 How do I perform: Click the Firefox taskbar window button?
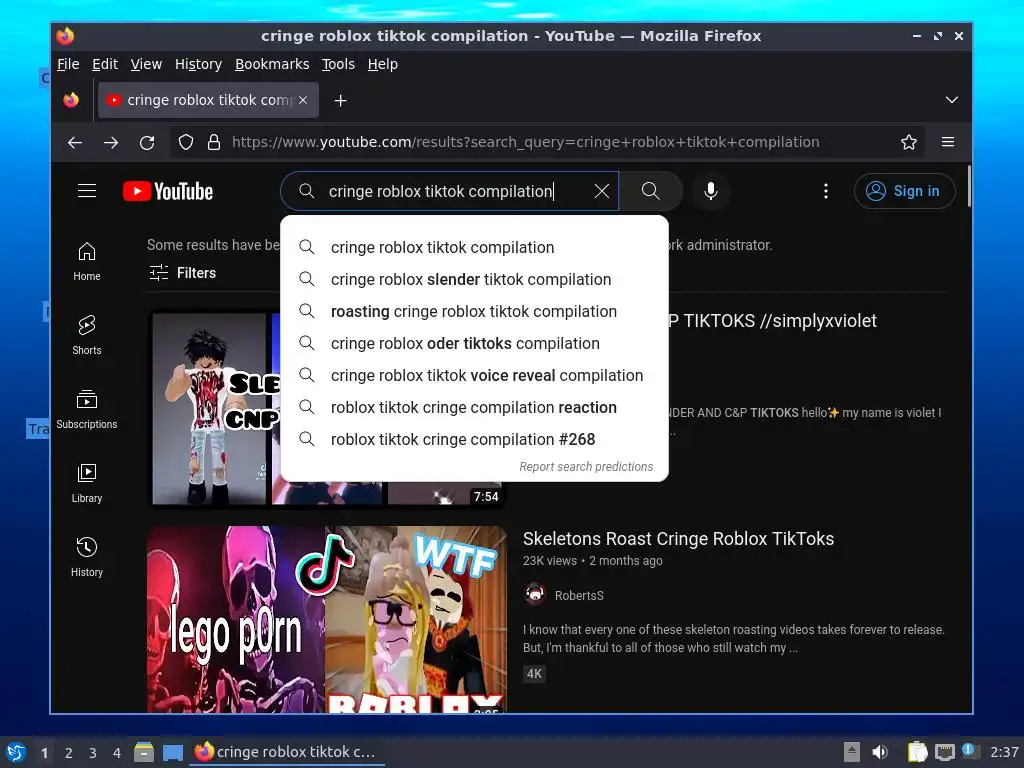[287, 752]
